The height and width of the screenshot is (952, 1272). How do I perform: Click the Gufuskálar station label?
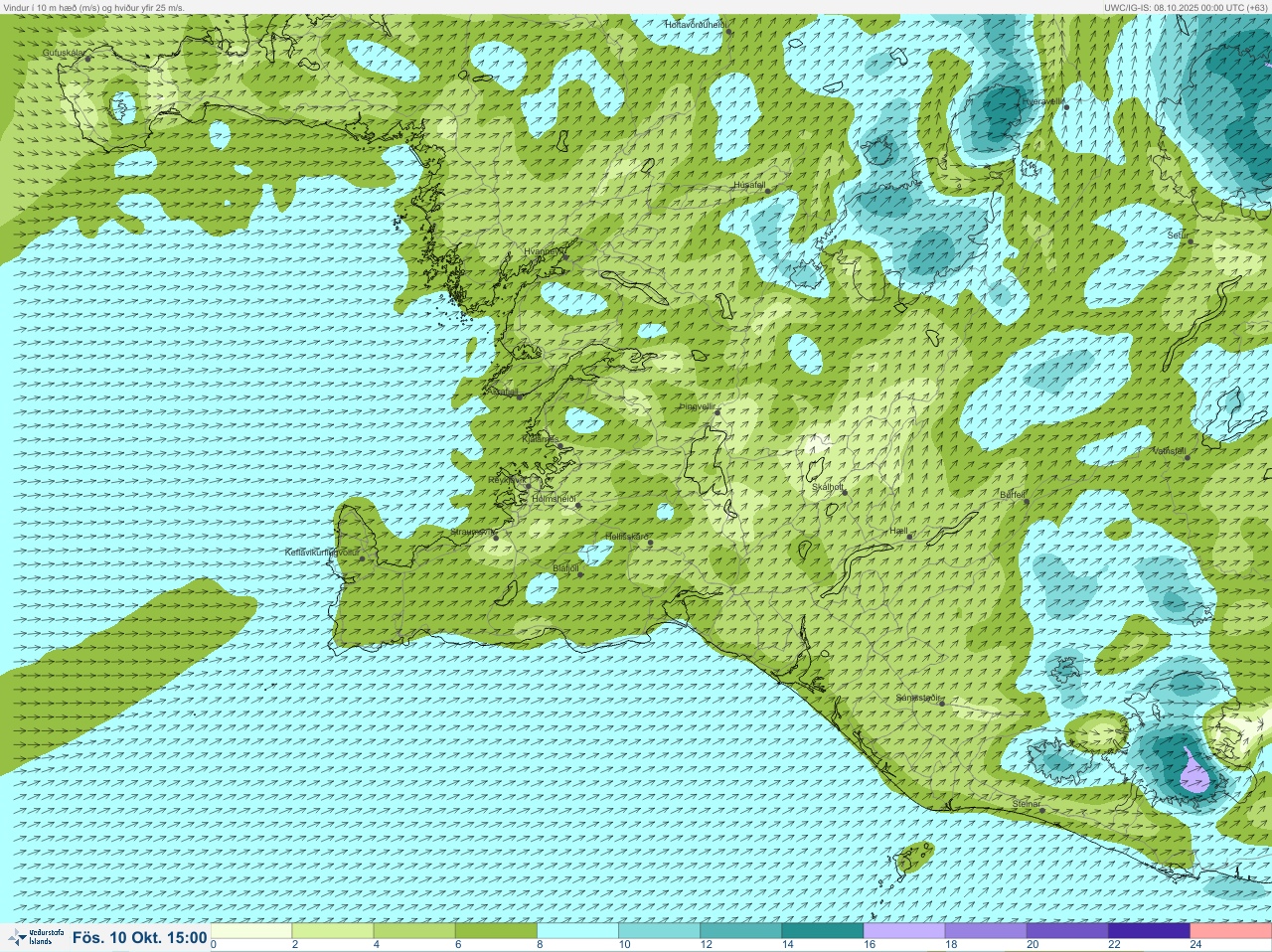click(x=64, y=53)
